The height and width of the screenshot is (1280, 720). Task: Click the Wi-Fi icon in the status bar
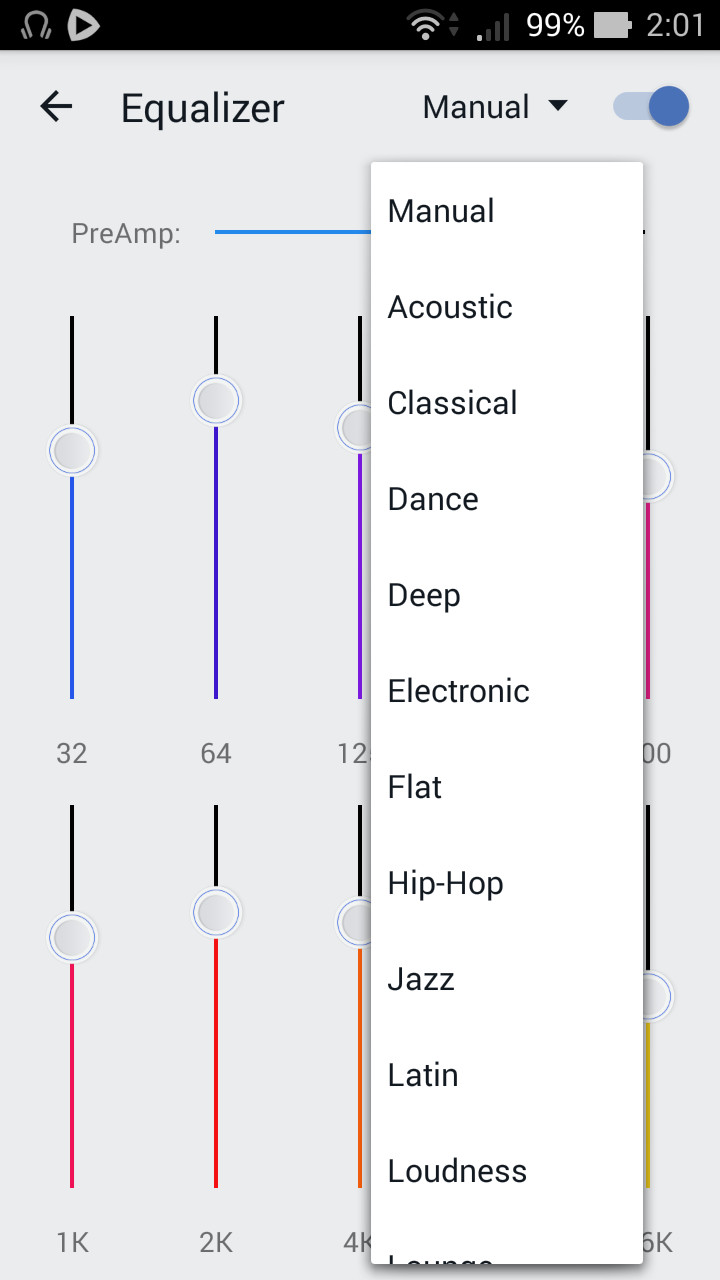point(424,25)
